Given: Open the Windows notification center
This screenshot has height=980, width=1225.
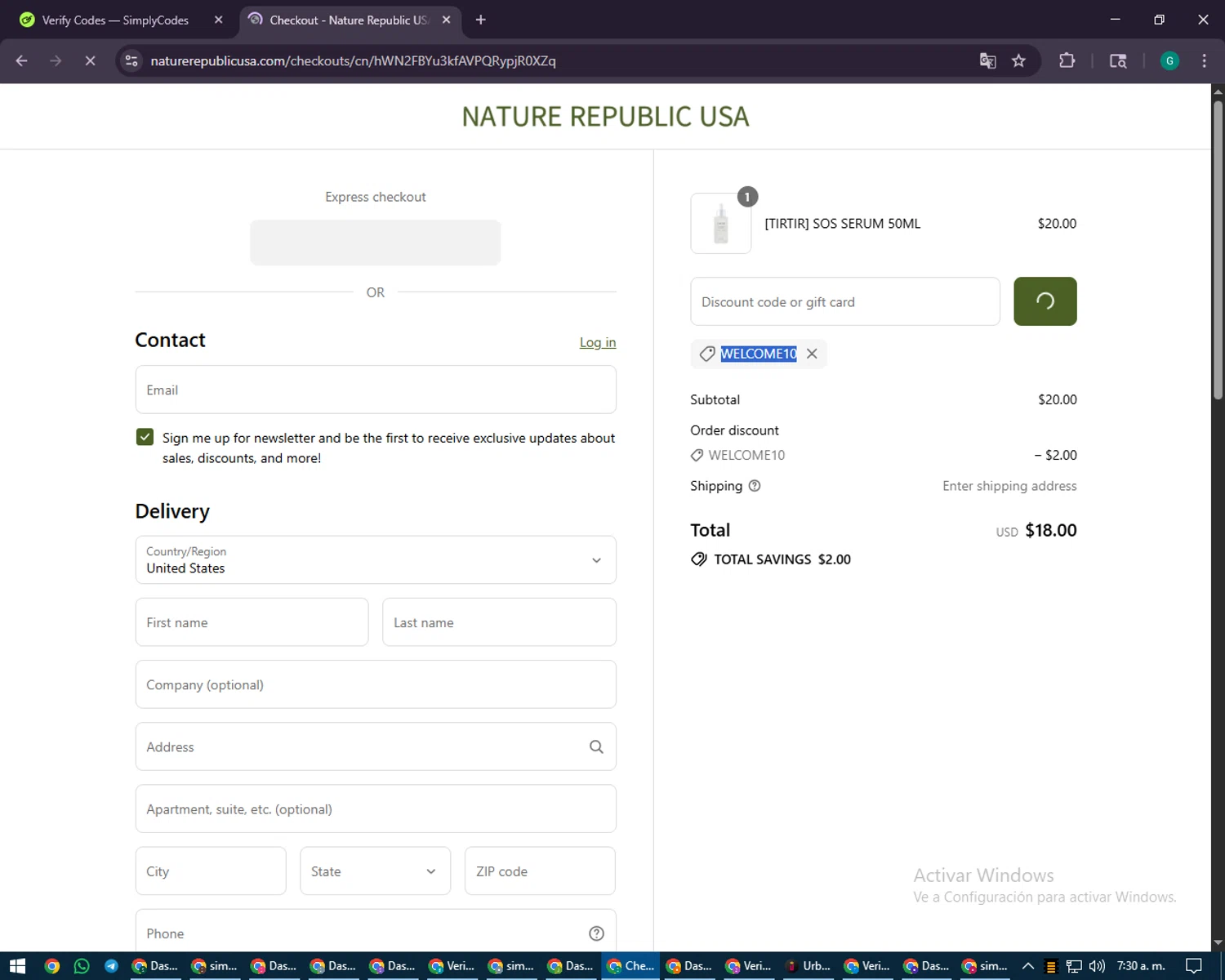Looking at the screenshot, I should (1194, 966).
